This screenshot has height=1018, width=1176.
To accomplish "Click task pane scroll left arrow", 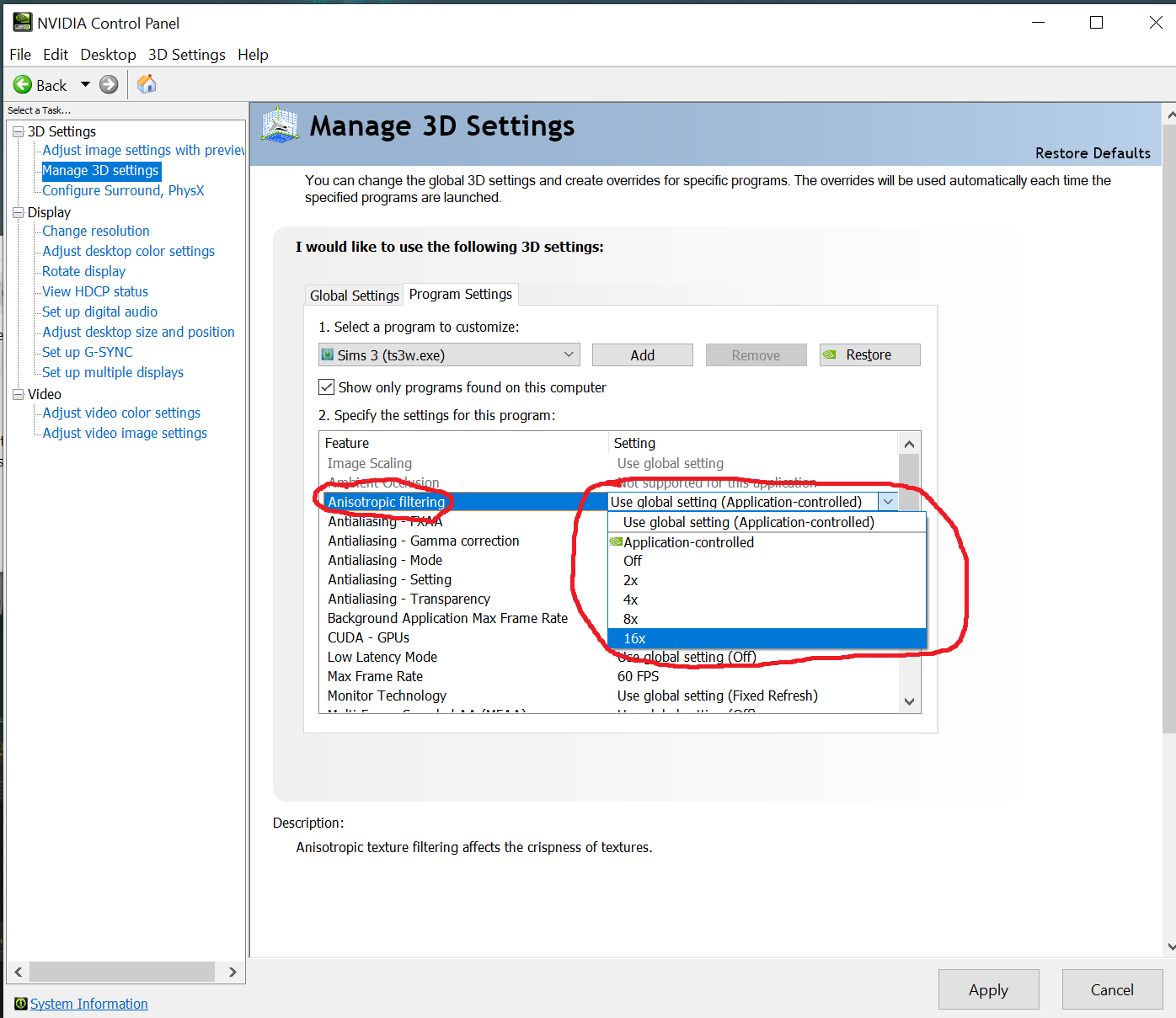I will click(x=19, y=972).
